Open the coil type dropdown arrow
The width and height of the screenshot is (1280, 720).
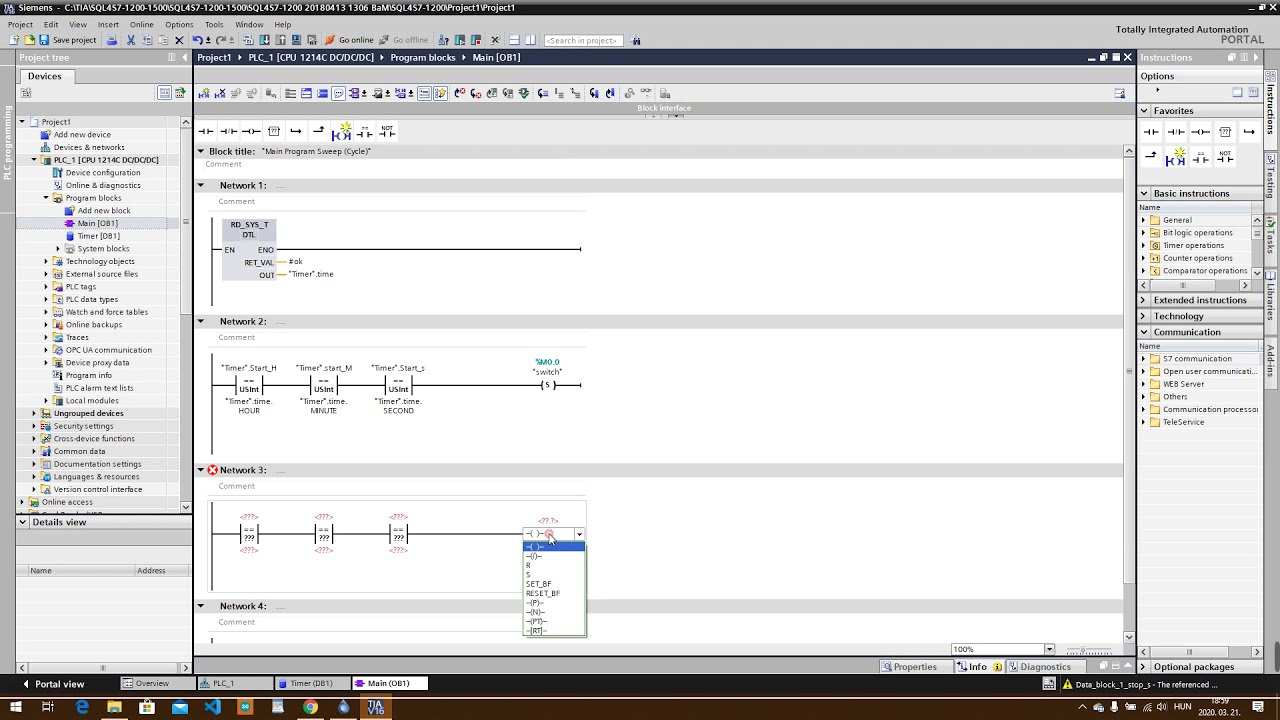coord(578,535)
